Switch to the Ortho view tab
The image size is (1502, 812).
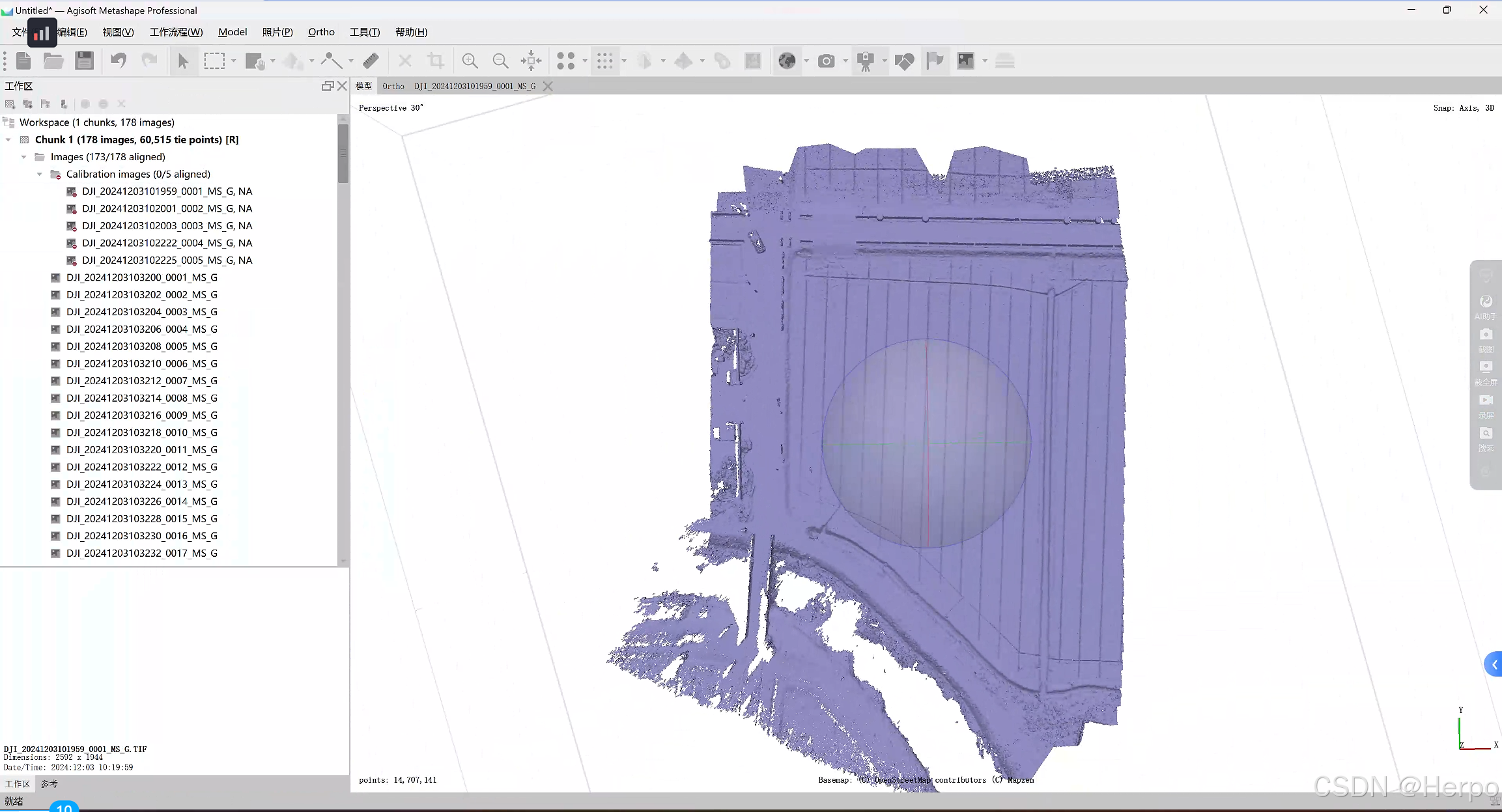click(x=393, y=86)
